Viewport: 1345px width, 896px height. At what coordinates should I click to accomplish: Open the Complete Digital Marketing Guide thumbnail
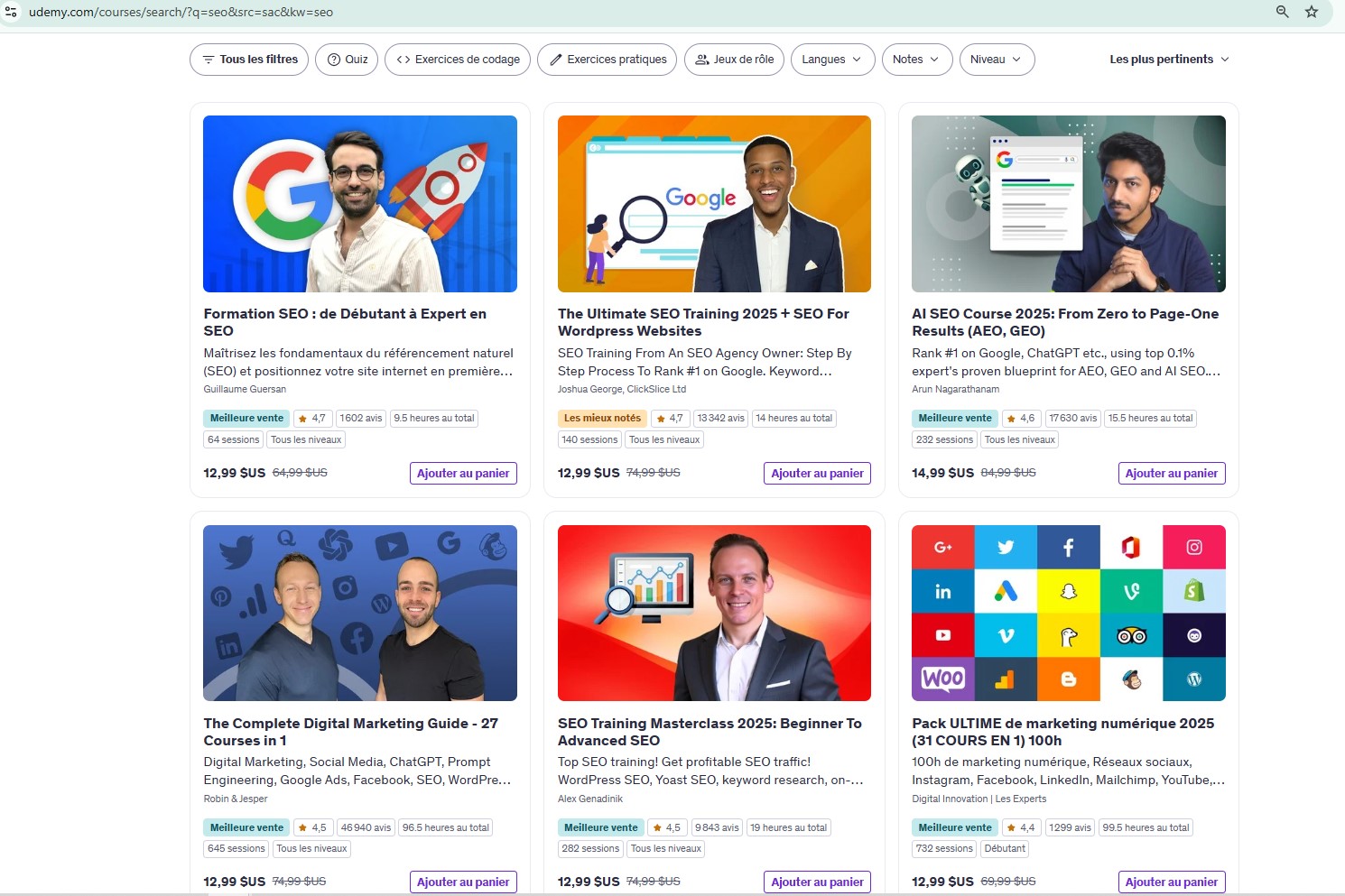(x=360, y=614)
